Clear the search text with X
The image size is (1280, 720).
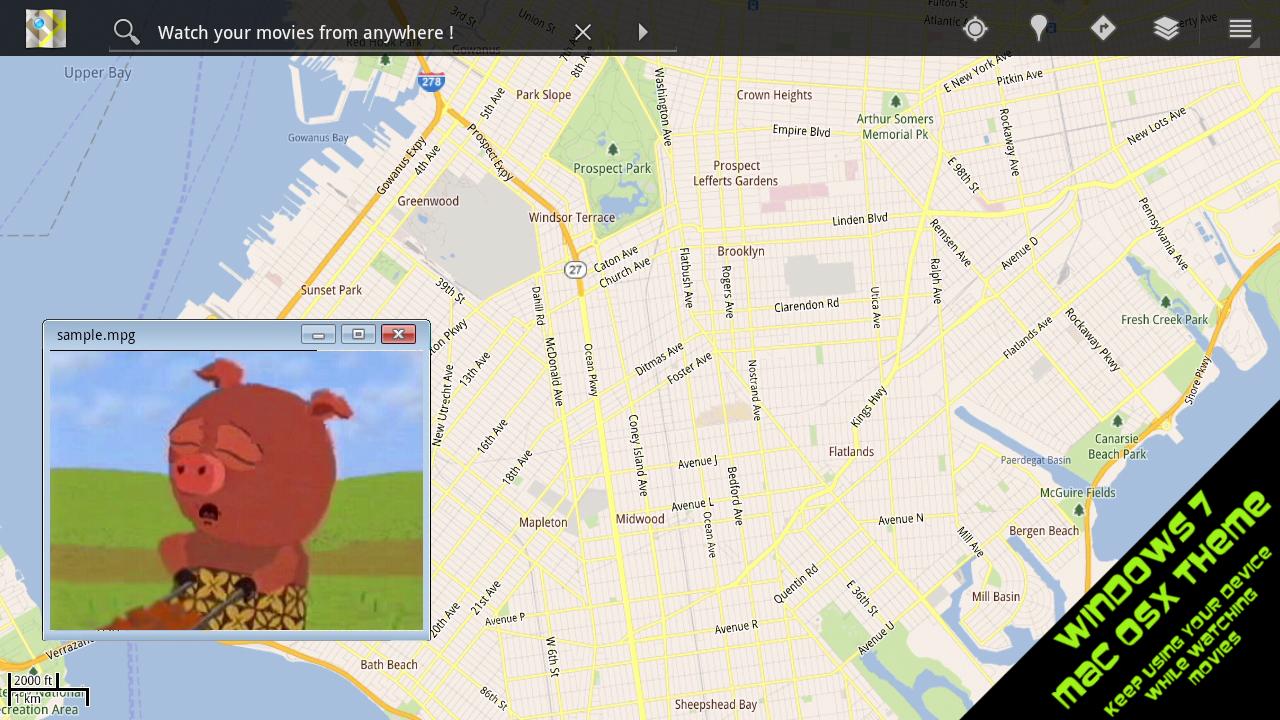click(x=583, y=32)
